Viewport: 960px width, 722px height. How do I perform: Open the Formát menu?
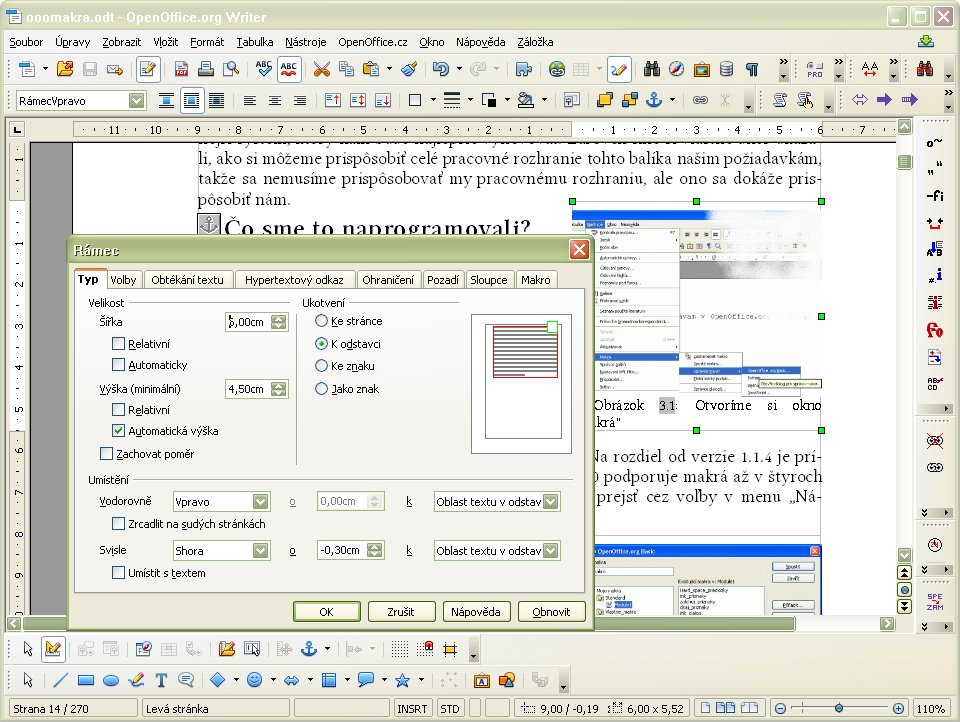tap(207, 42)
